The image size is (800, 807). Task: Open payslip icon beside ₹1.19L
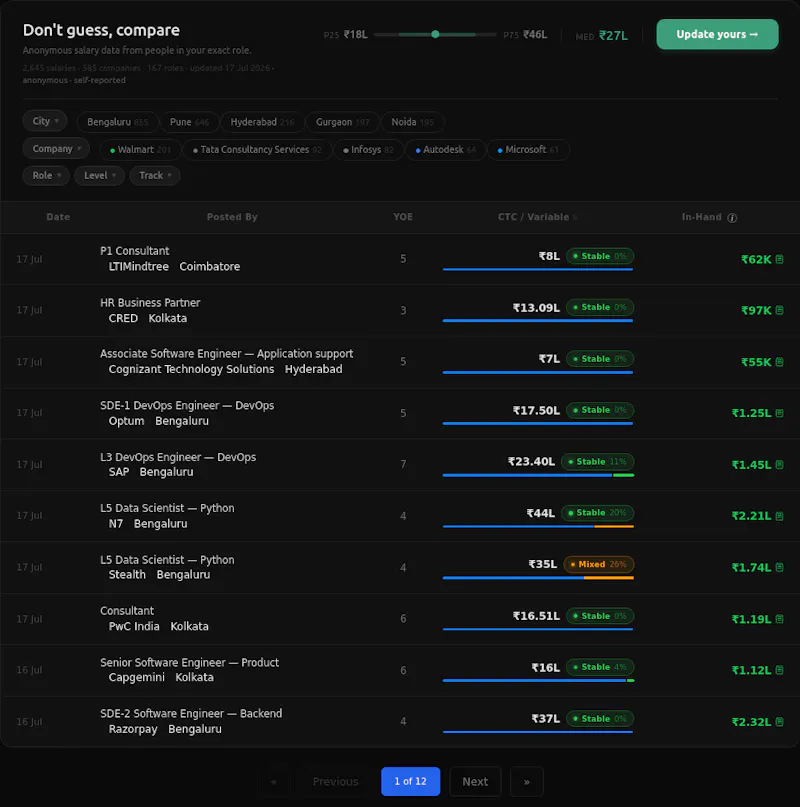[779, 619]
